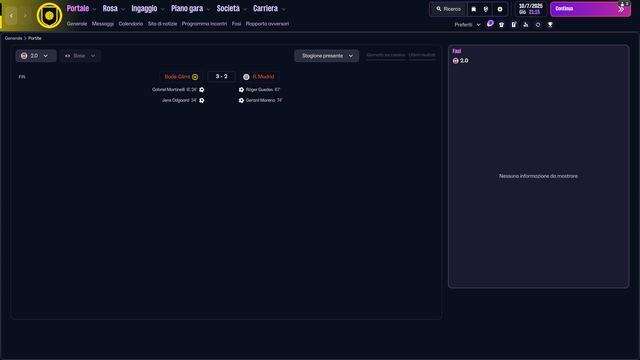Image resolution: width=640 pixels, height=360 pixels.
Task: Click the Ultimi risultati button
Action: pos(422,55)
